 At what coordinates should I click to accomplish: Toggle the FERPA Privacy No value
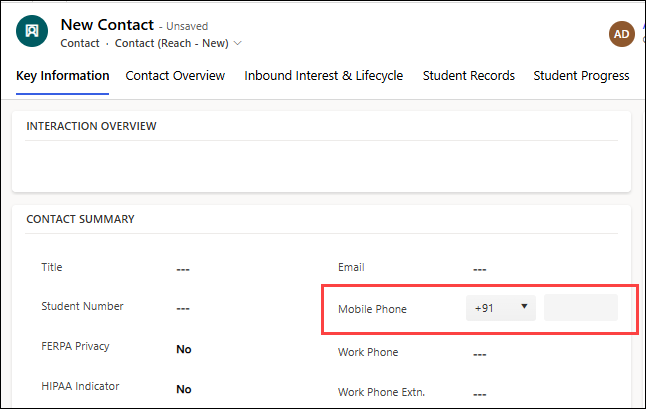(x=184, y=349)
